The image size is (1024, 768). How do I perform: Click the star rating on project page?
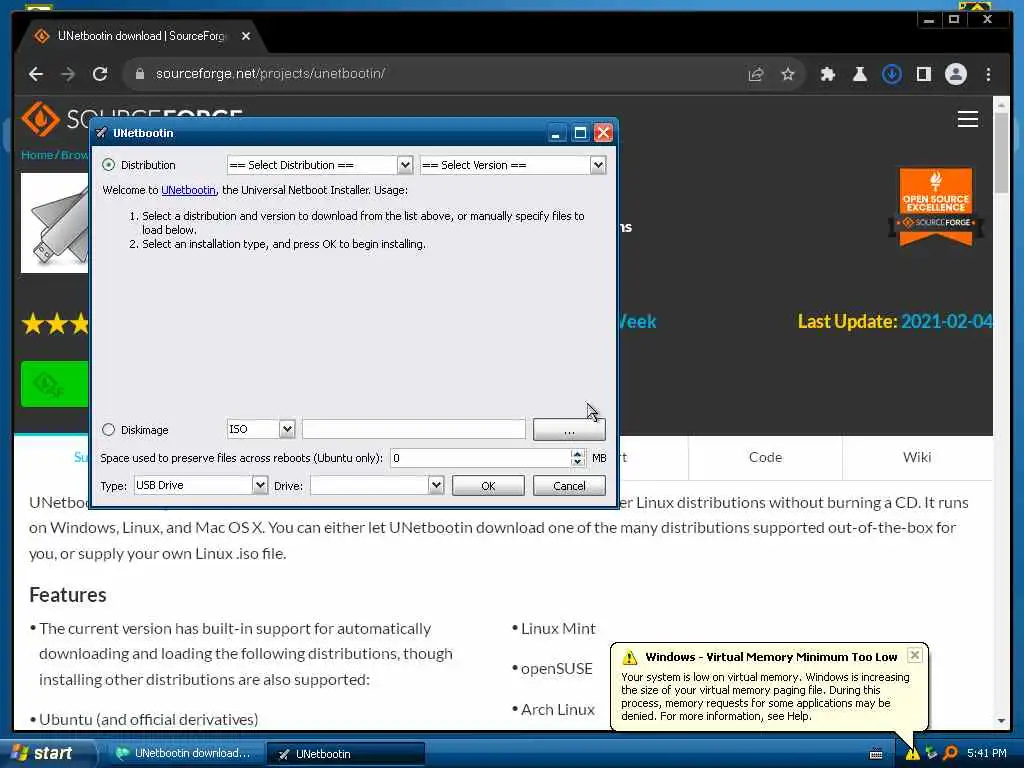pos(55,323)
